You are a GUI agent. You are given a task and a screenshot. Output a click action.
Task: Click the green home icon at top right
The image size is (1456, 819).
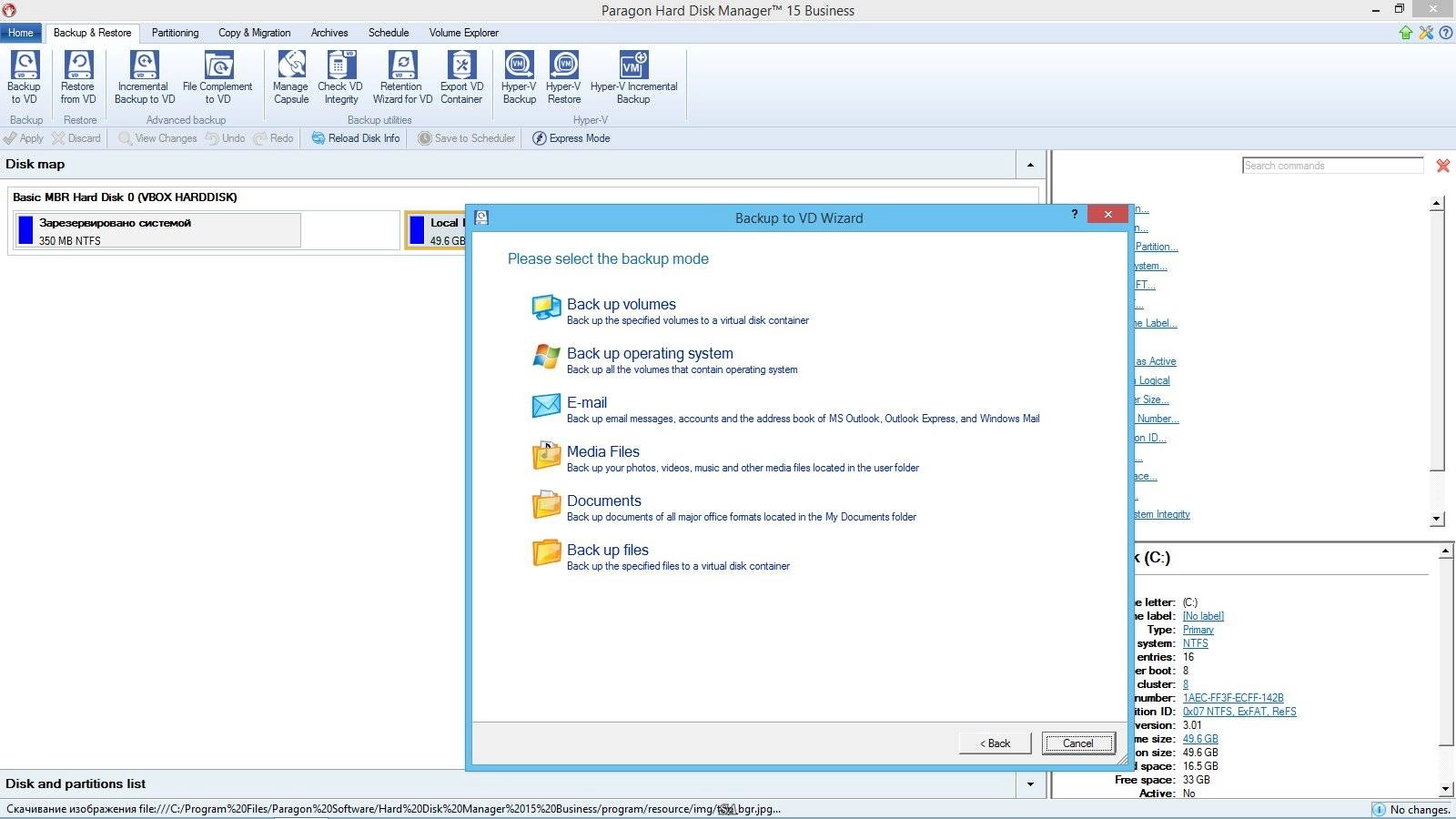click(1406, 33)
